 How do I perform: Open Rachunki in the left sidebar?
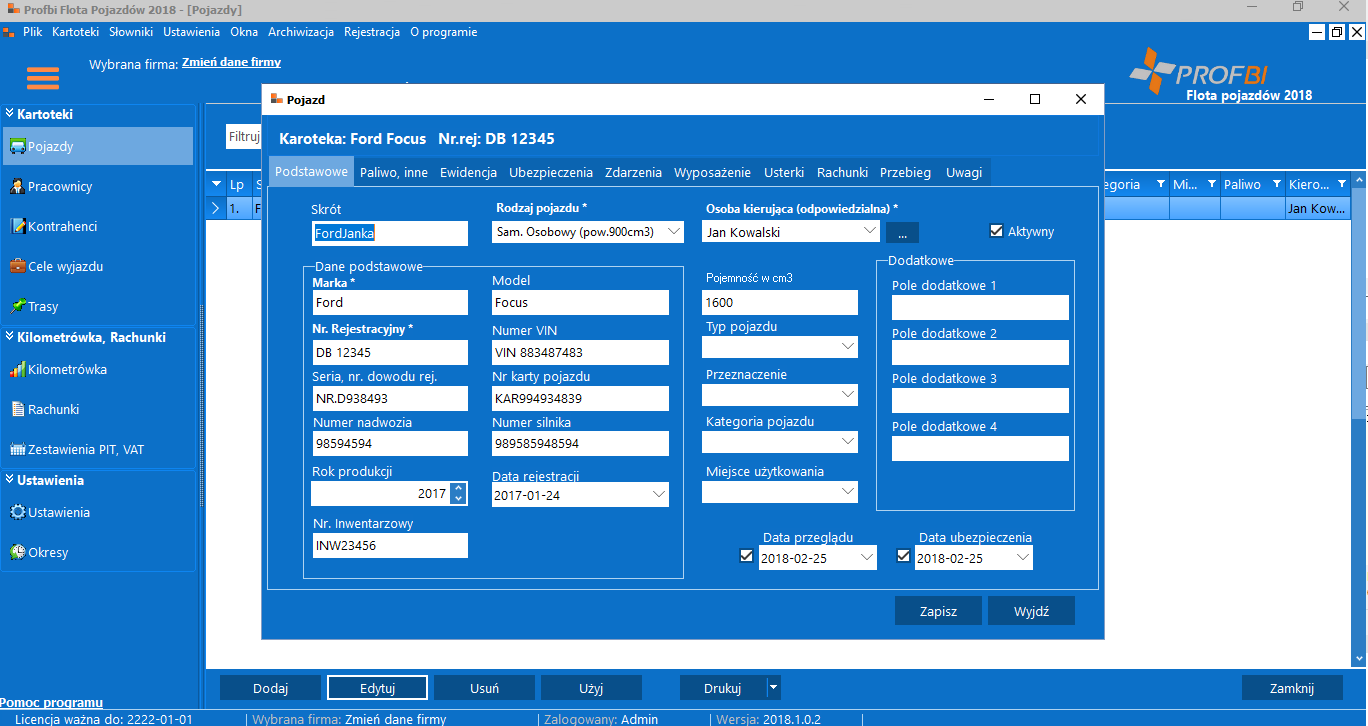point(98,409)
